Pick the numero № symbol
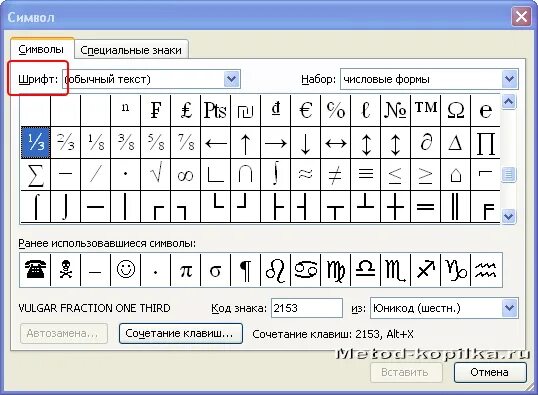Screen dimensions: 538x395 (396, 111)
